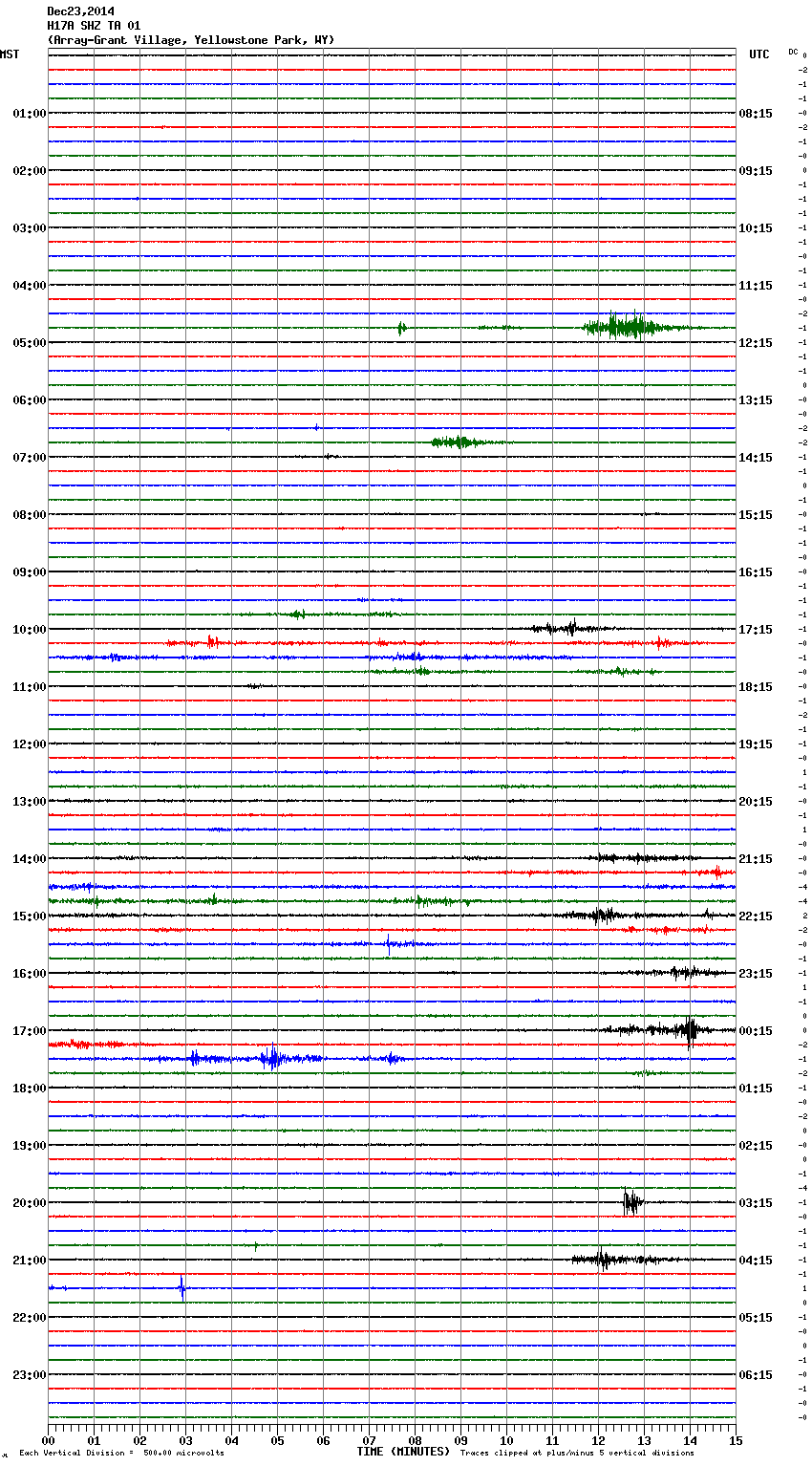Image resolution: width=812 pixels, height=1466 pixels.
Task: Click the 23:15 UTC time label
Action: (756, 974)
